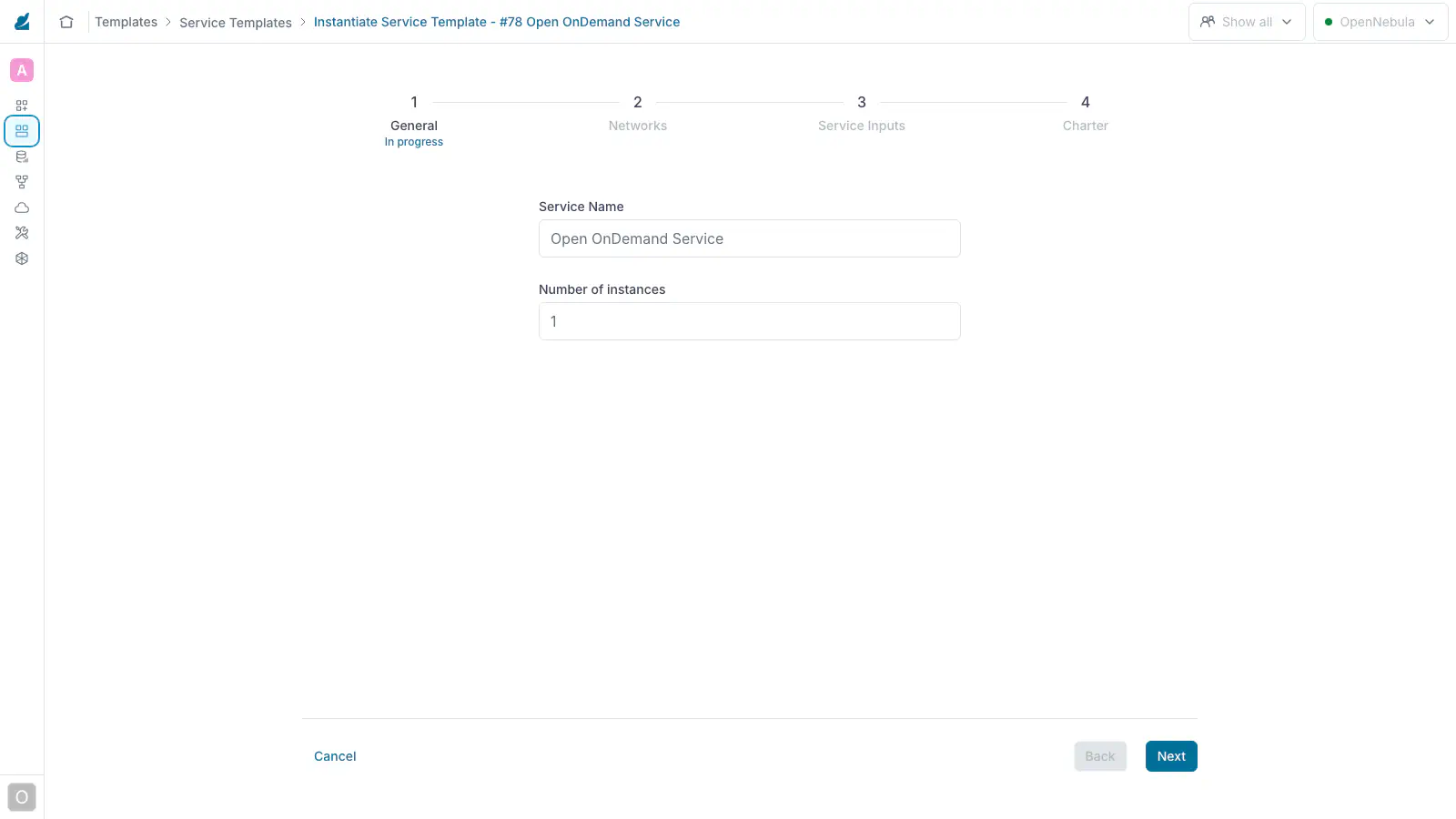The height and width of the screenshot is (819, 1456).
Task: Focus the Number of instances field
Action: coord(750,321)
